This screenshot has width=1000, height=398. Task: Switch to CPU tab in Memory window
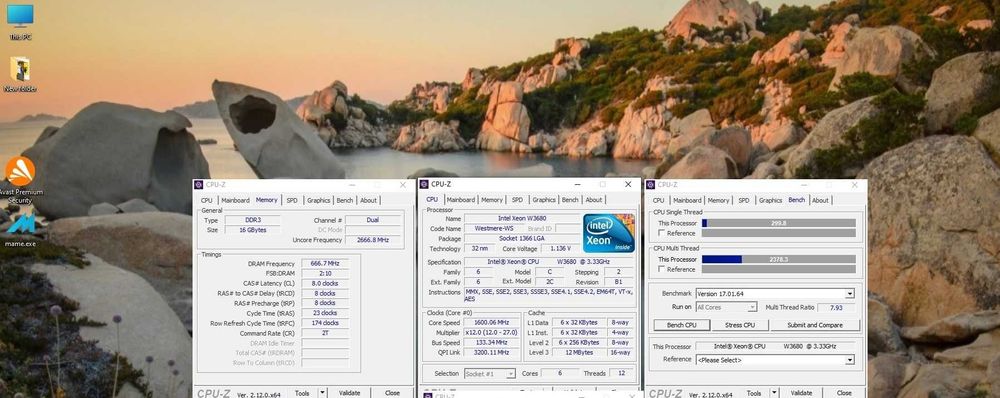click(x=207, y=200)
